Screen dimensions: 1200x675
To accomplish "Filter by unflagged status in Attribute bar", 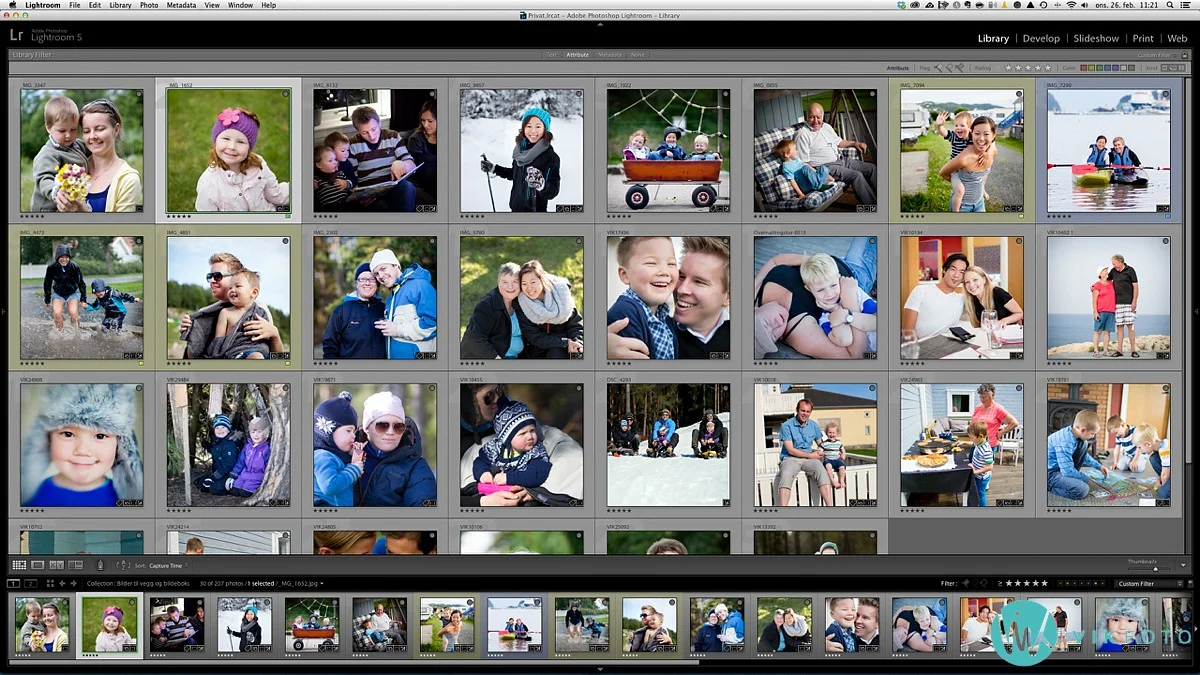I will pos(950,68).
